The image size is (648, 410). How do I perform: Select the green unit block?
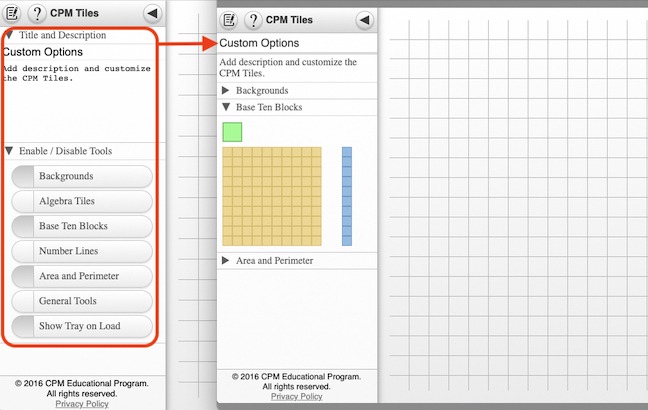[232, 132]
